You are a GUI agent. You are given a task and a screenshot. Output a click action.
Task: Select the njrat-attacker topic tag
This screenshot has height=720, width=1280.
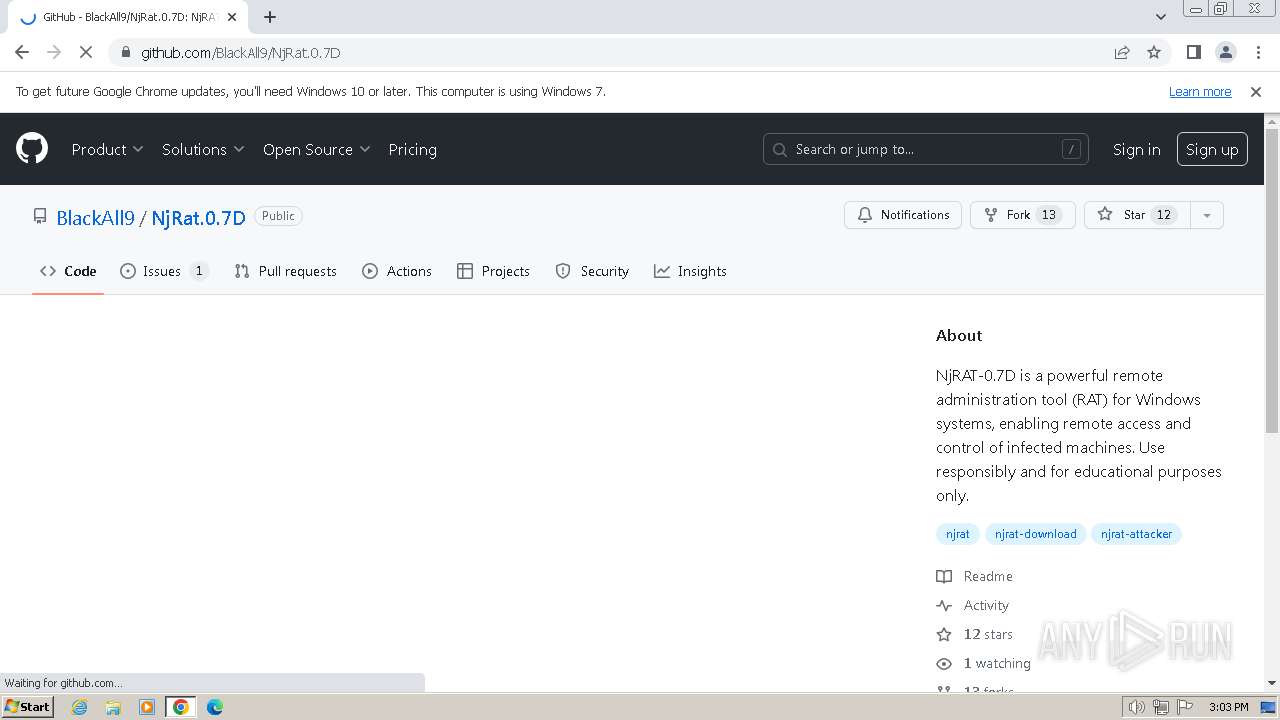click(x=1136, y=534)
